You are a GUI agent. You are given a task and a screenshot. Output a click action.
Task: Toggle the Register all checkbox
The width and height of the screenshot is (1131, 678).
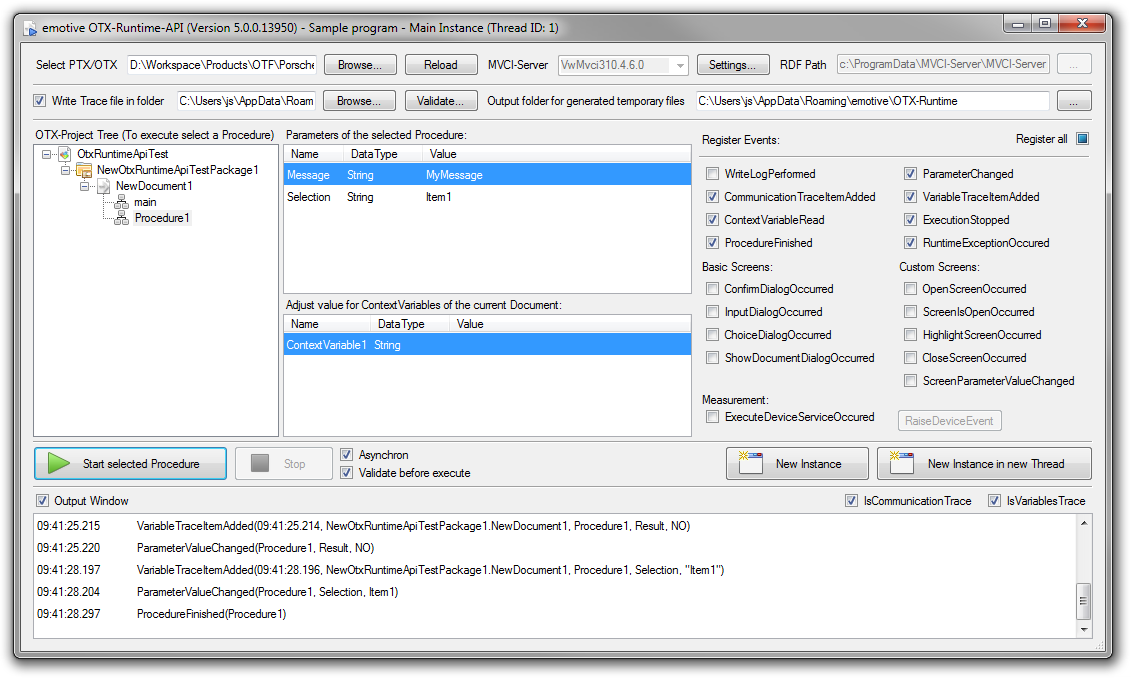pyautogui.click(x=1082, y=139)
